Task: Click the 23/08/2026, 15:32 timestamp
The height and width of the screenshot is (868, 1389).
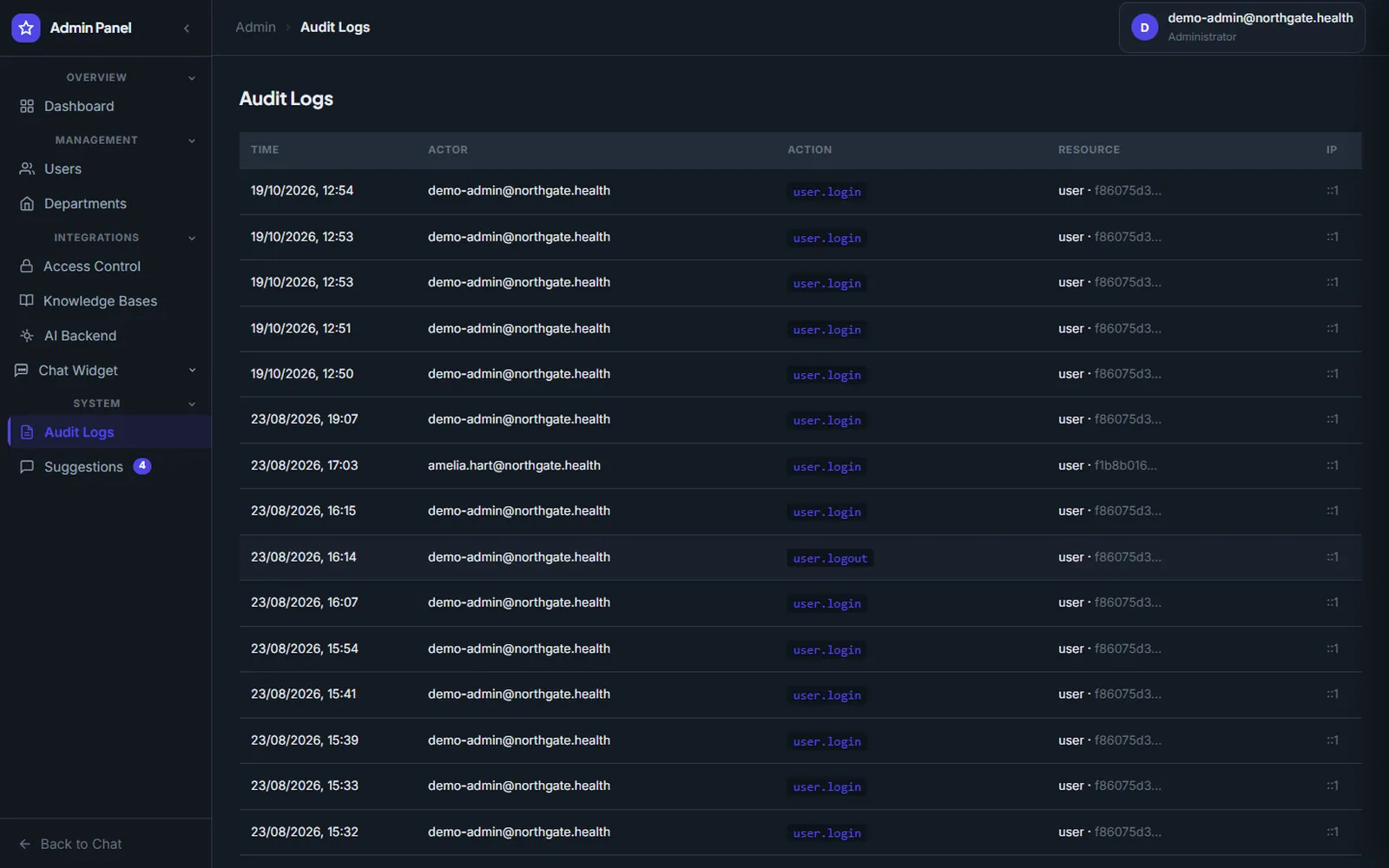Action: pyautogui.click(x=304, y=832)
